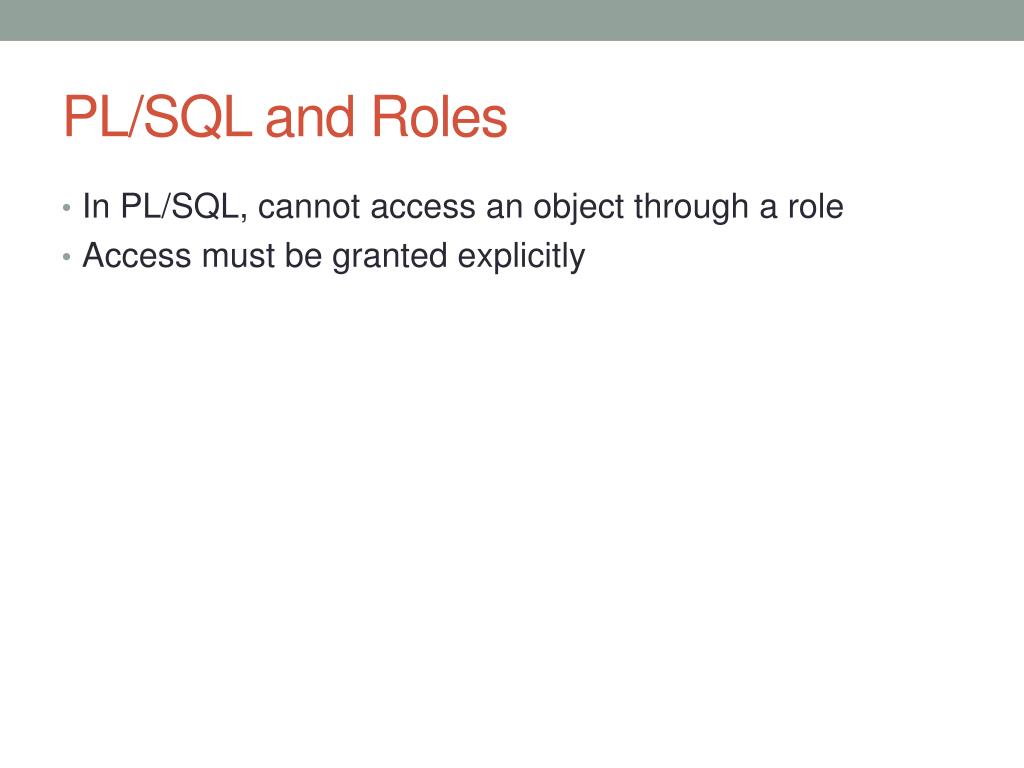Click the first bullet dot before 'In PL/SQL'

pos(66,208)
